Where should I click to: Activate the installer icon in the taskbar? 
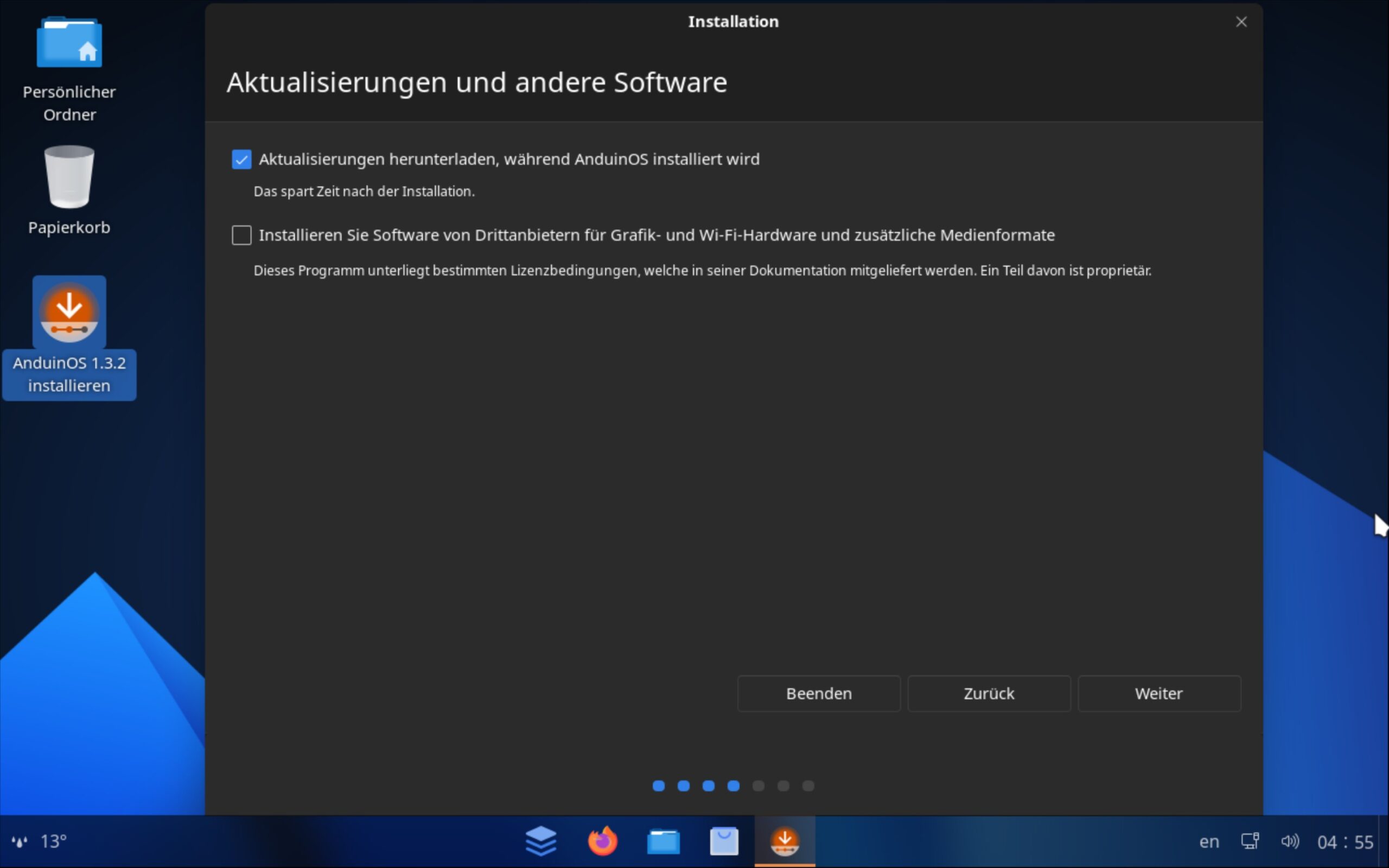pos(785,841)
